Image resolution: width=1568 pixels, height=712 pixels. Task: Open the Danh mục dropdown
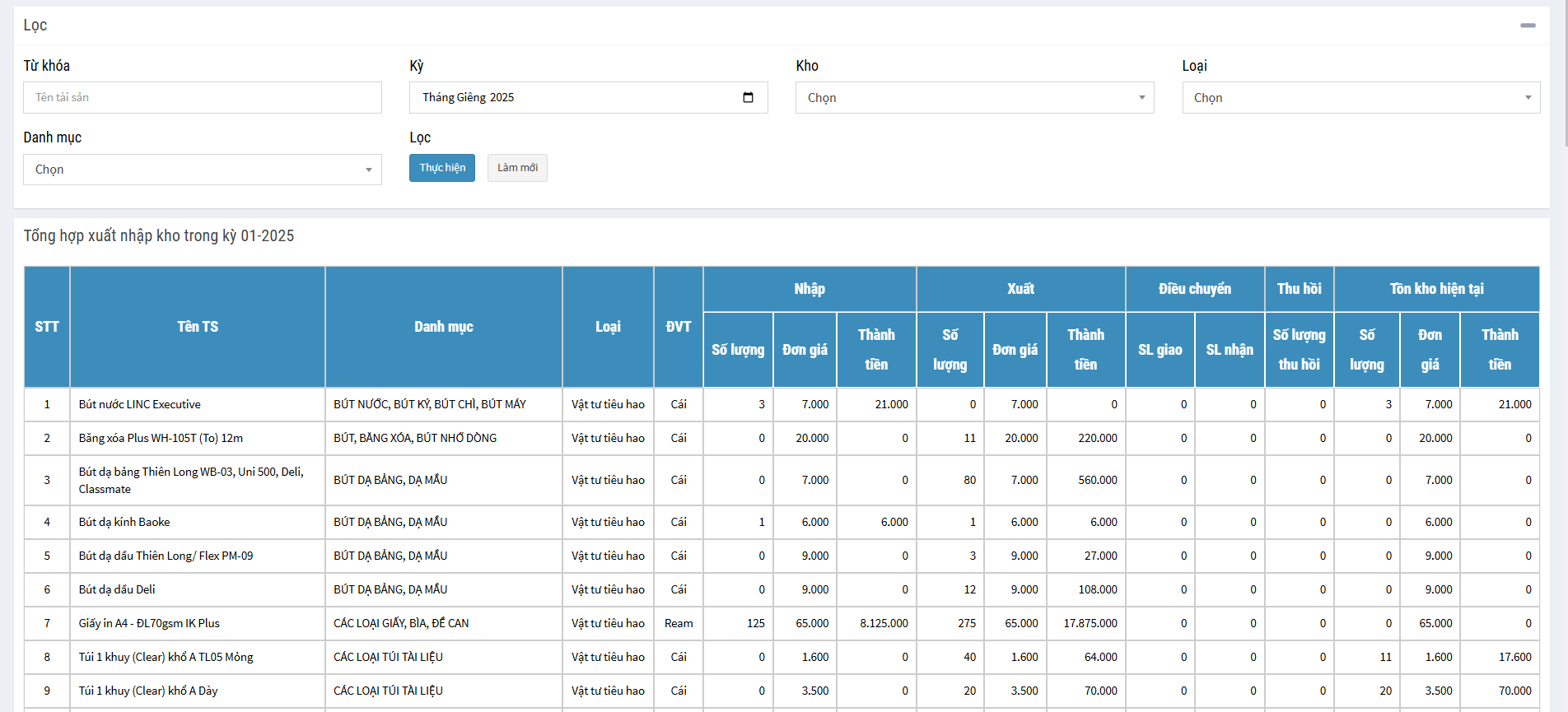[x=202, y=170]
